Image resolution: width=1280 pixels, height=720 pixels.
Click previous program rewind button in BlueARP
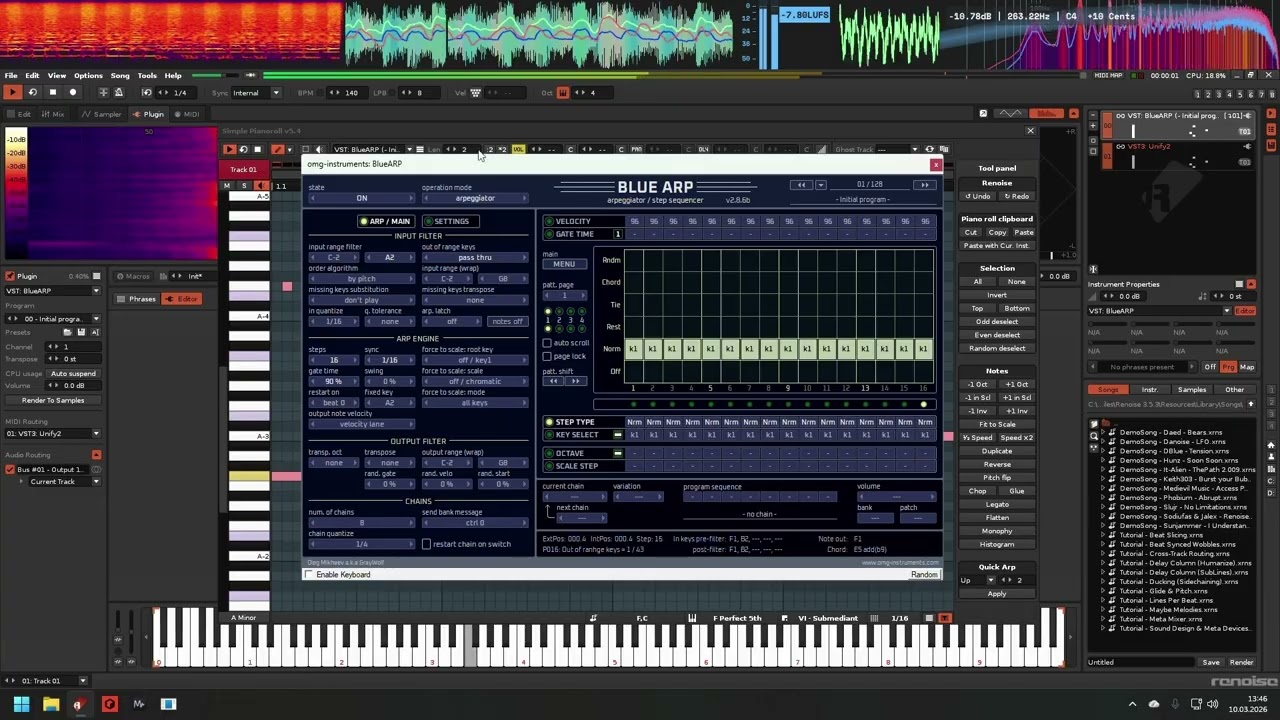tap(801, 185)
